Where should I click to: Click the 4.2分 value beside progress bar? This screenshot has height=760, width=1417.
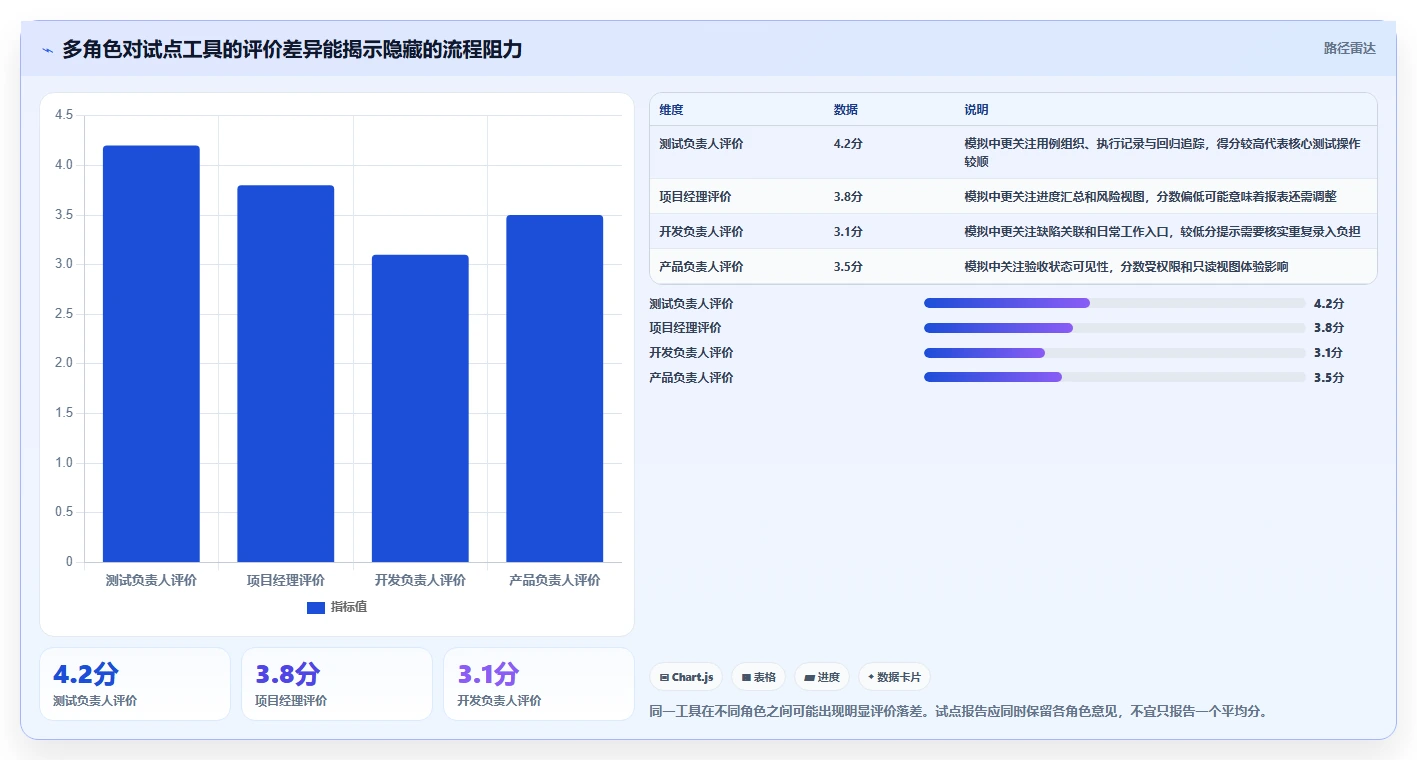point(1329,304)
